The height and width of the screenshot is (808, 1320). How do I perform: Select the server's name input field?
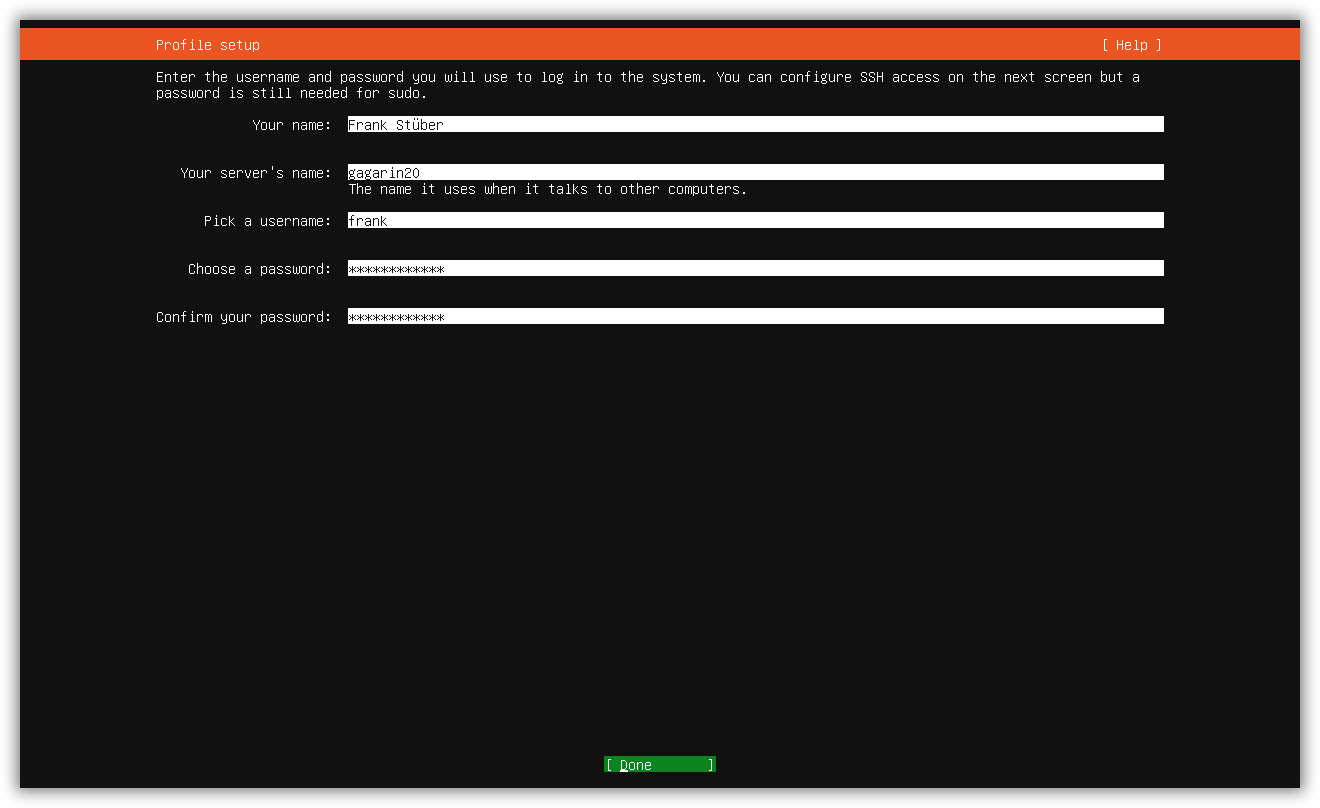756,172
